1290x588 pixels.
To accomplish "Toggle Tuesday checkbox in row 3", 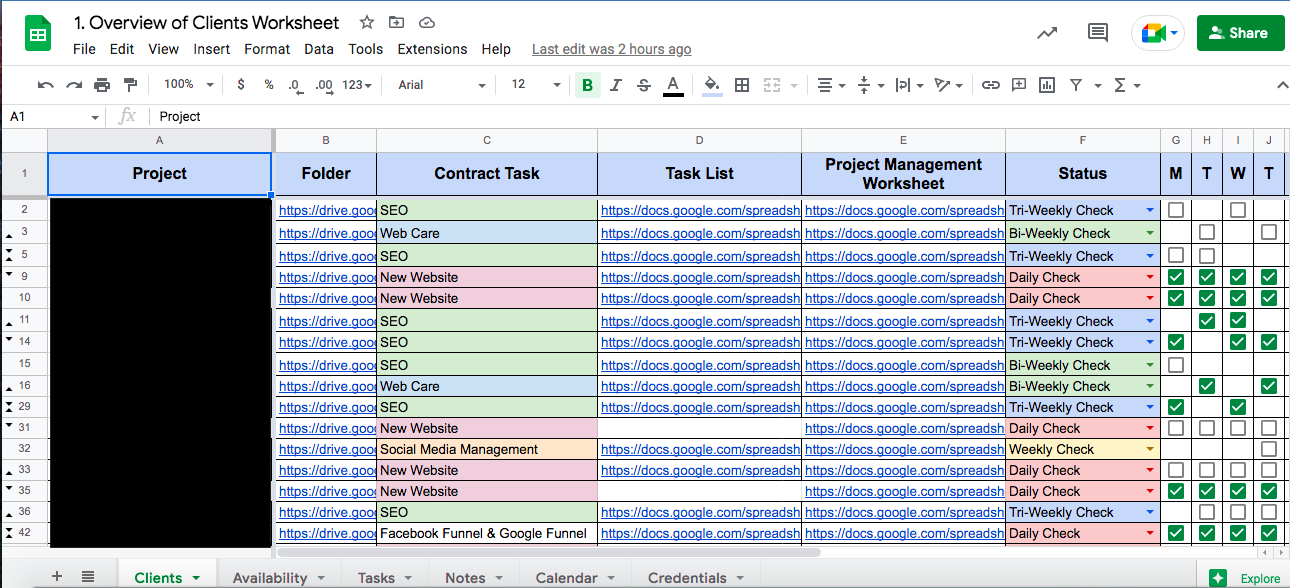I will (x=1207, y=233).
